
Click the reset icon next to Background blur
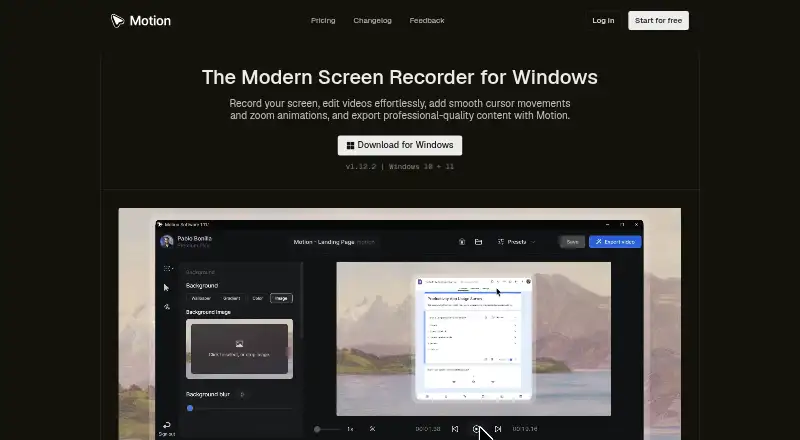242,395
